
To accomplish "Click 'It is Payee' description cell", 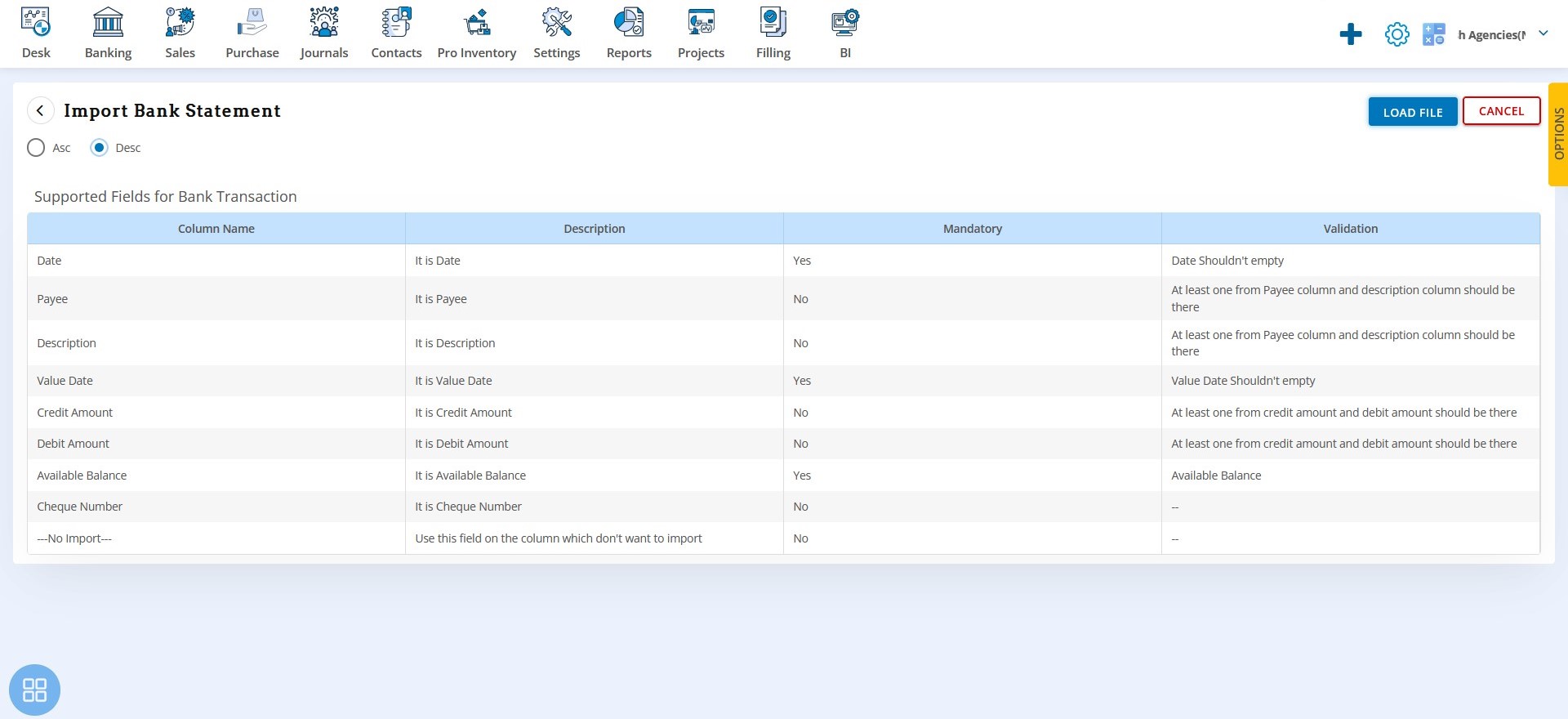I will (595, 299).
